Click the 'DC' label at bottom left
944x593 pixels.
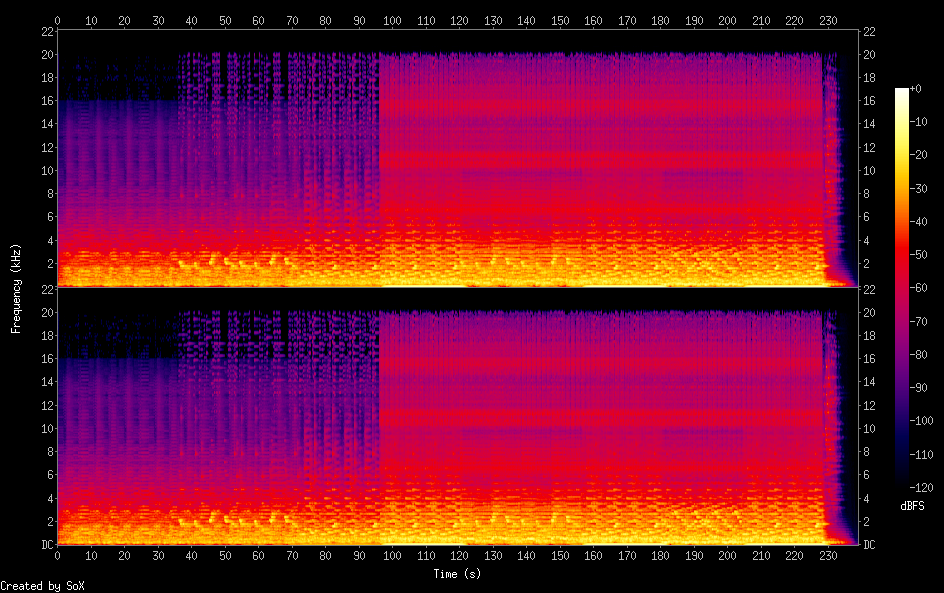tap(47, 545)
